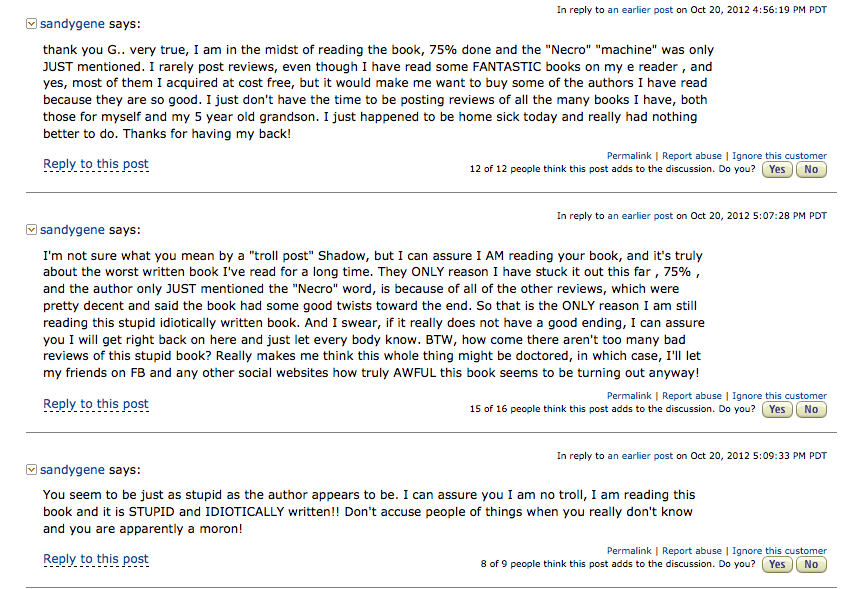Collapse the 5:09:33 PM post using its arrow icon
The image size is (852, 589).
click(32, 469)
